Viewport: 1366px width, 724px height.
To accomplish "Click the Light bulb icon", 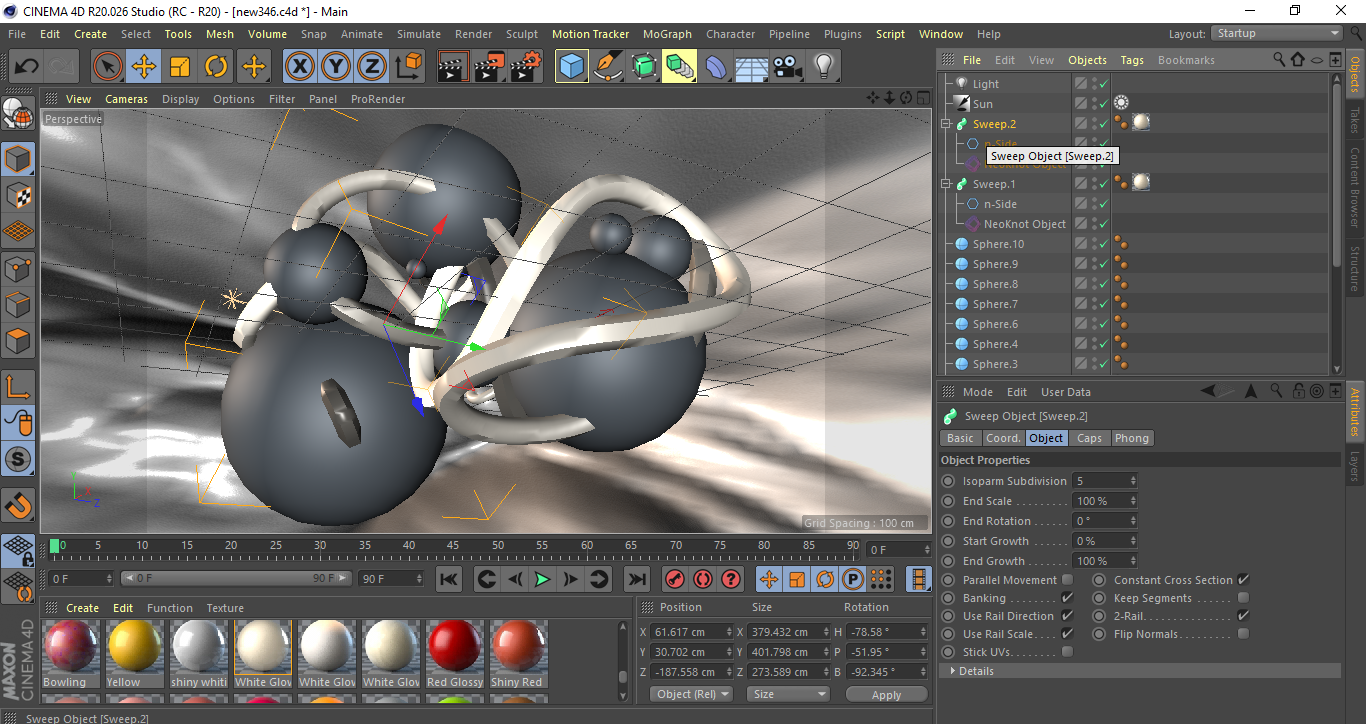I will (x=824, y=67).
